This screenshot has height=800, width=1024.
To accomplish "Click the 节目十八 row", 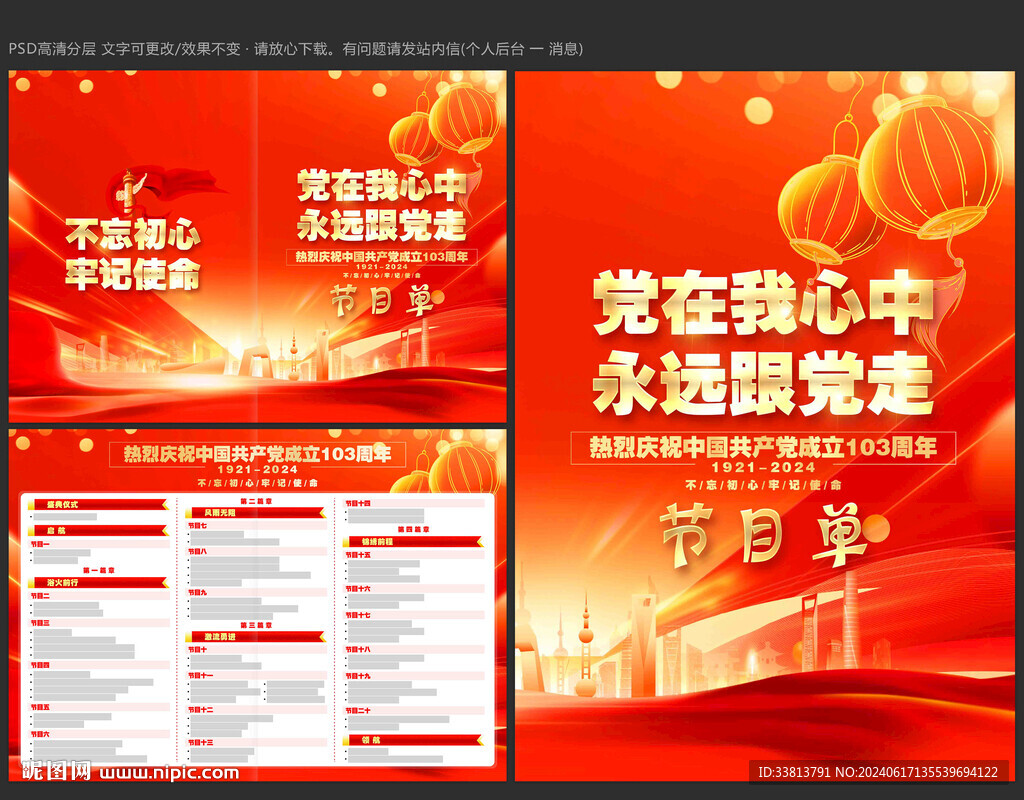I will [414, 650].
